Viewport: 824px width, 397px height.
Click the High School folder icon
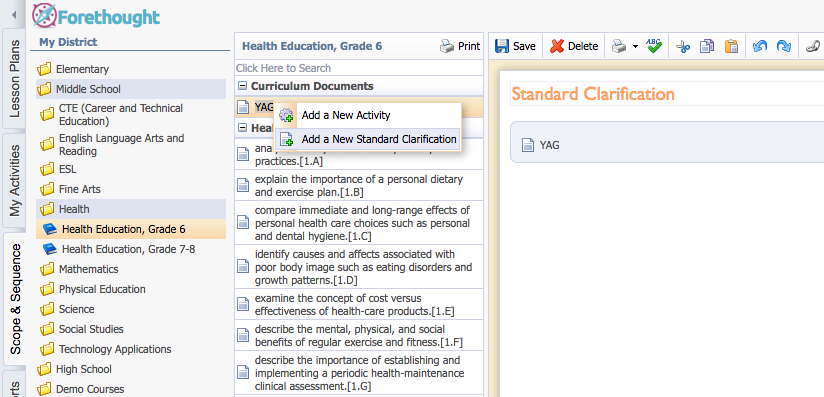tap(44, 369)
